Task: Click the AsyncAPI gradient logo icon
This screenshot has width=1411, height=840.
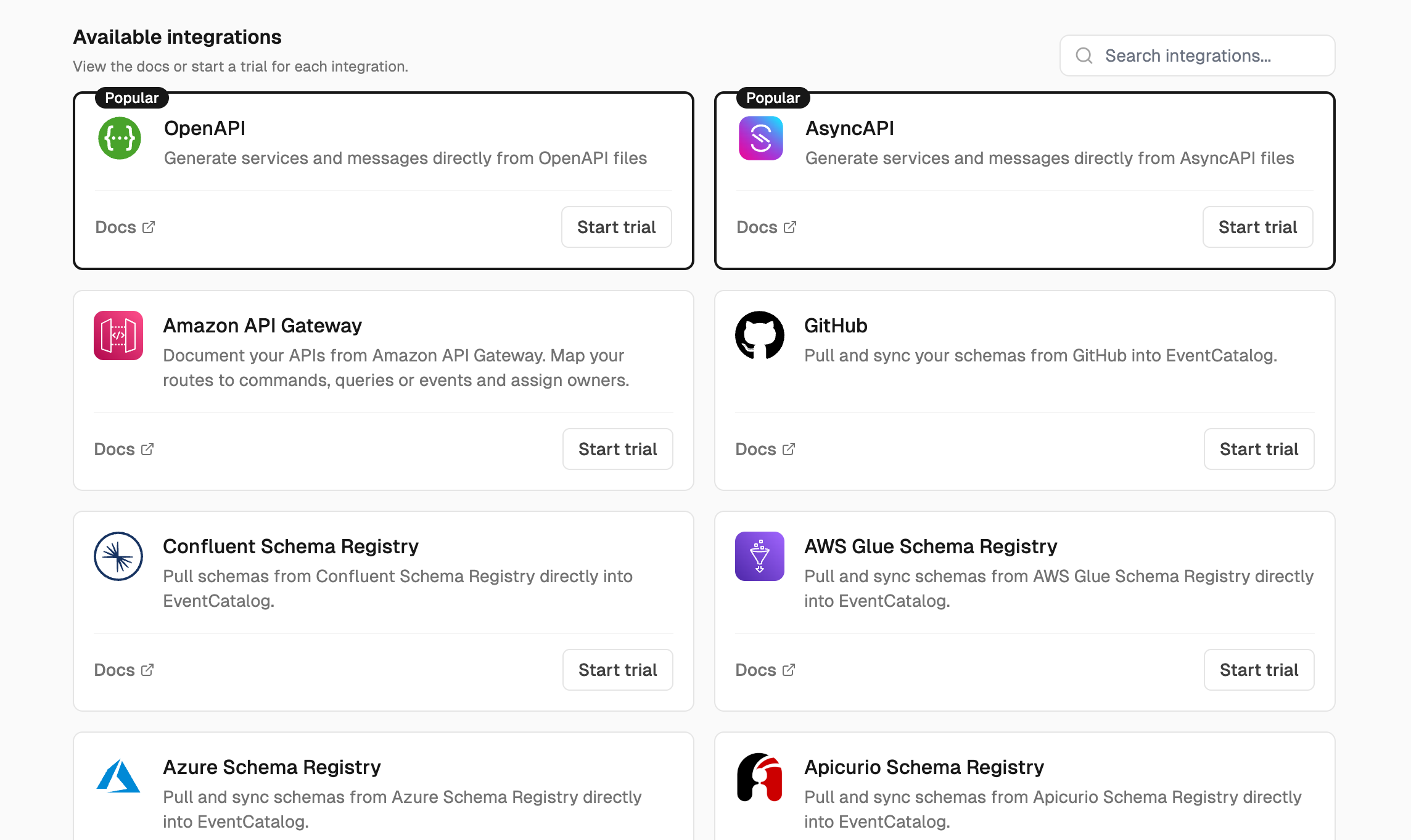Action: pyautogui.click(x=761, y=138)
